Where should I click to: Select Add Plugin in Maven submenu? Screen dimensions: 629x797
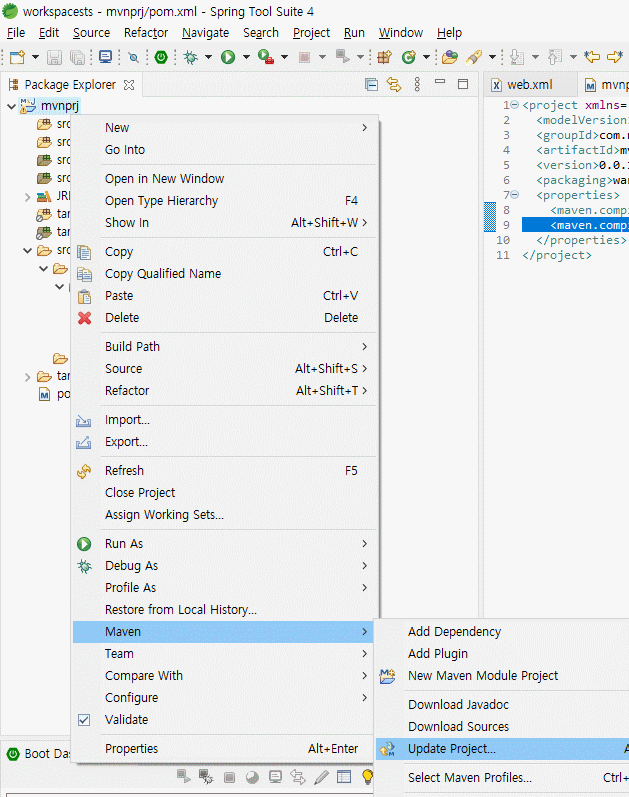click(x=502, y=654)
